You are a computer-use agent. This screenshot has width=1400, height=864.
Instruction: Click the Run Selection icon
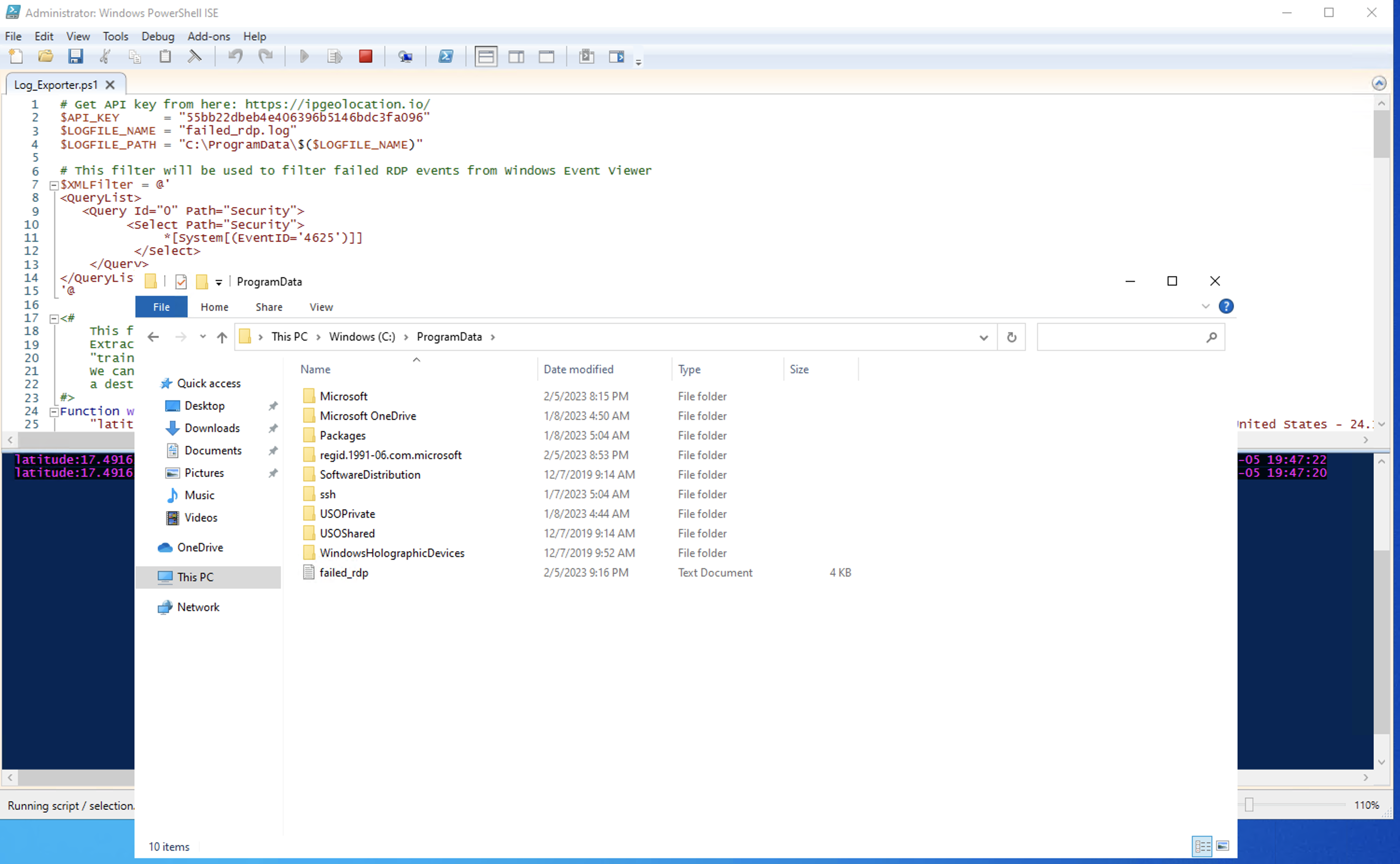335,56
